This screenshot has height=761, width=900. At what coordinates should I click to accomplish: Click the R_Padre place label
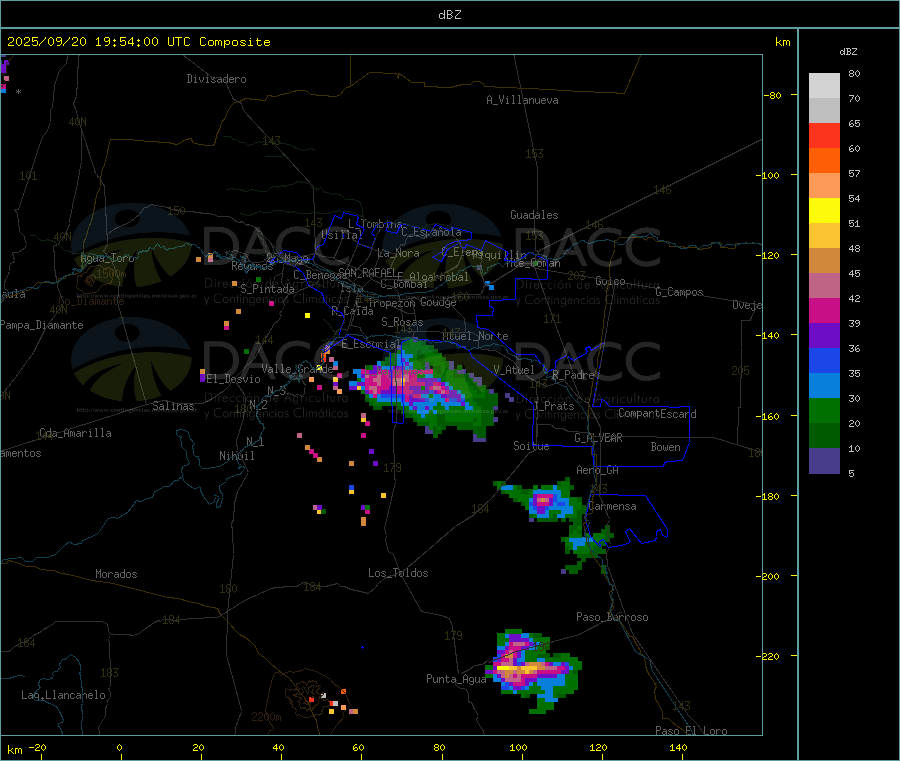pos(573,375)
